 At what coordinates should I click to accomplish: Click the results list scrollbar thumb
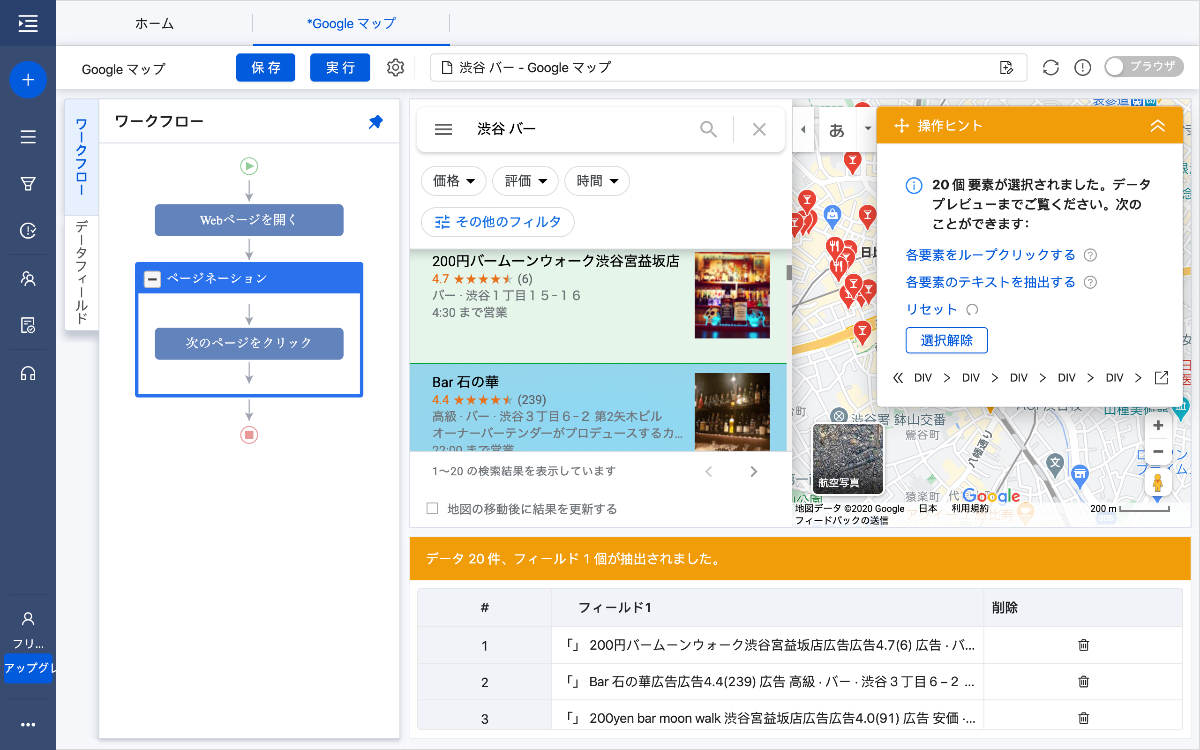click(788, 272)
